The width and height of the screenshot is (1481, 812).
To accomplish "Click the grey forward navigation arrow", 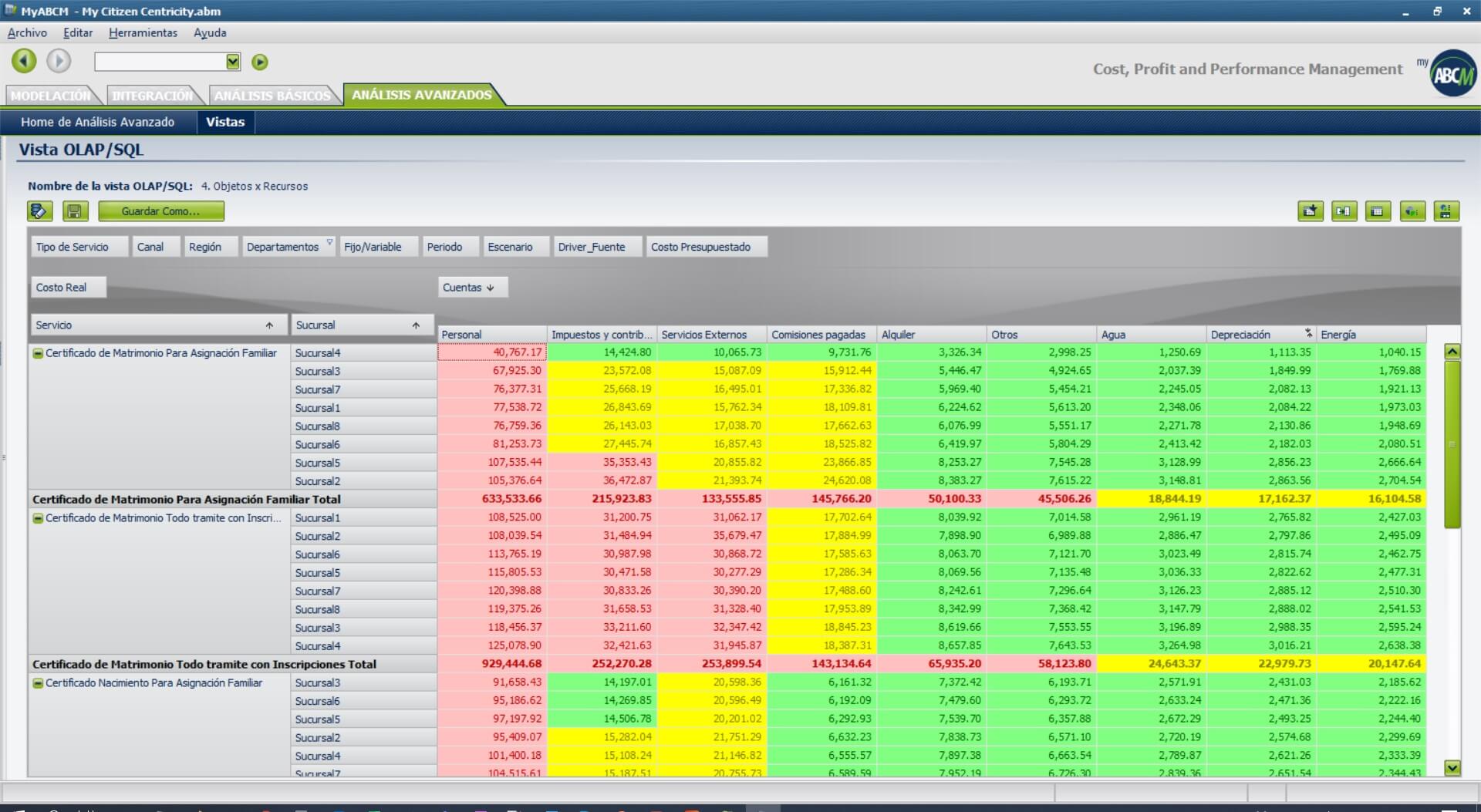I will pos(59,61).
